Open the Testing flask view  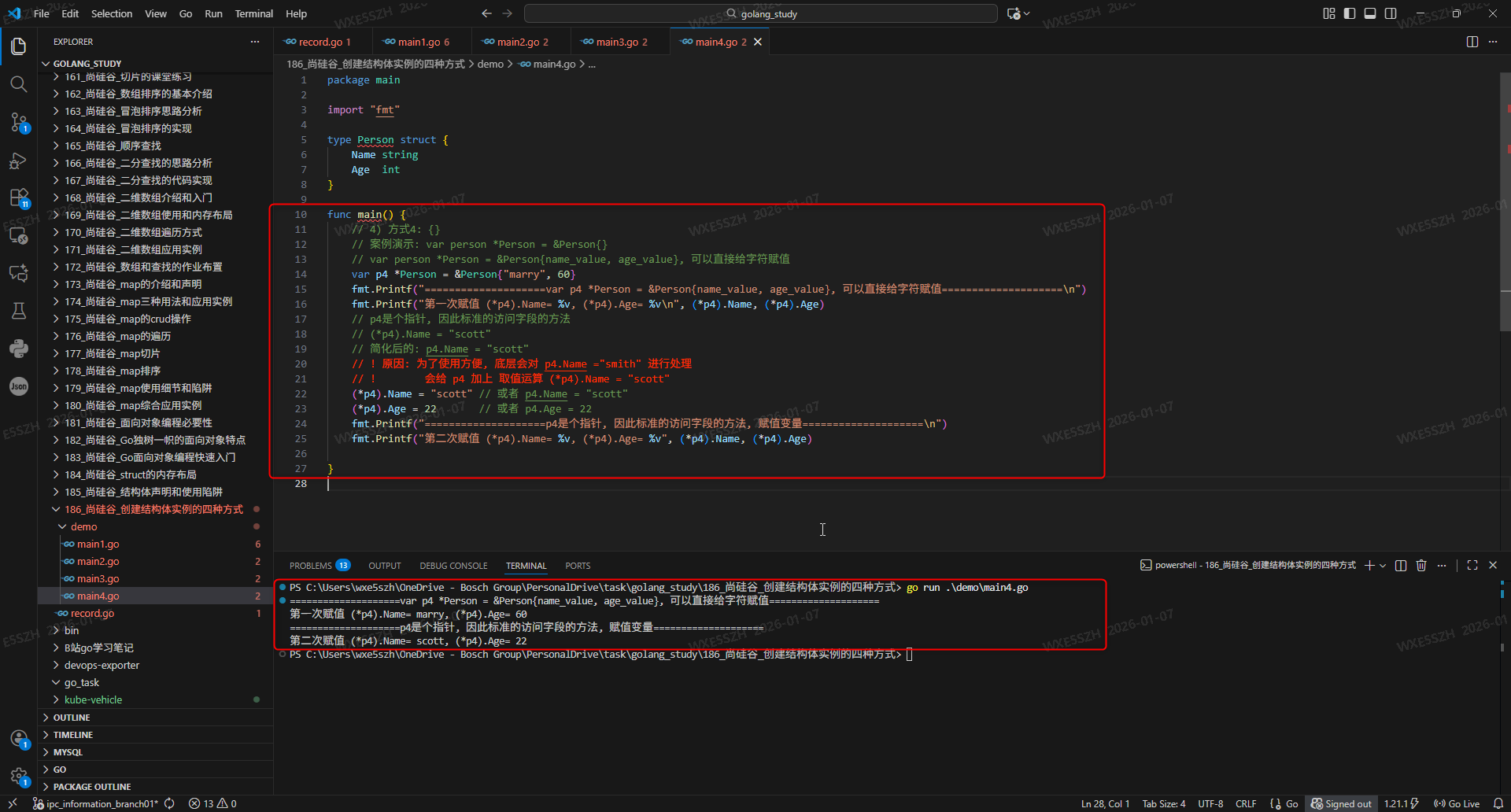coord(19,311)
